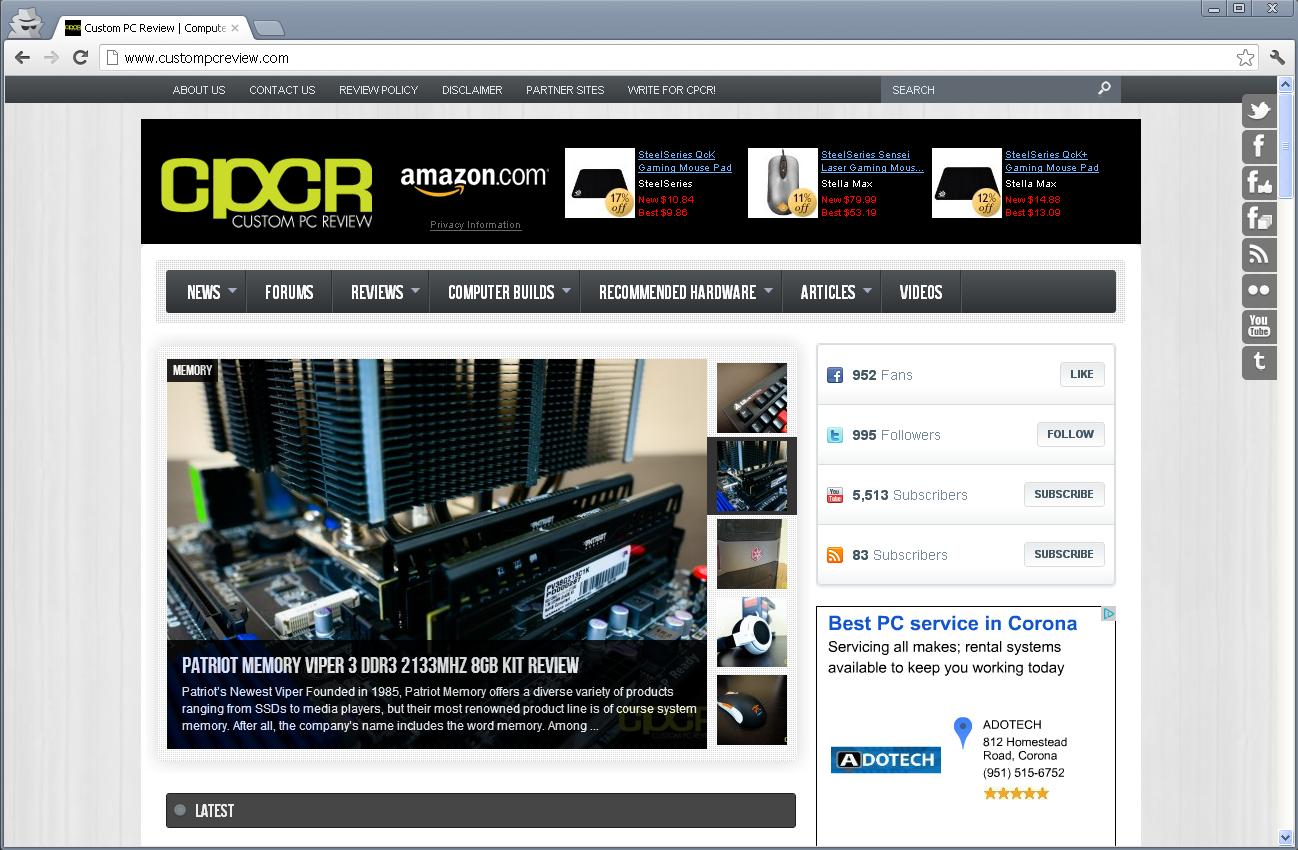This screenshot has width=1298, height=850.
Task: Select the keyboard slider thumbnail
Action: (x=752, y=398)
